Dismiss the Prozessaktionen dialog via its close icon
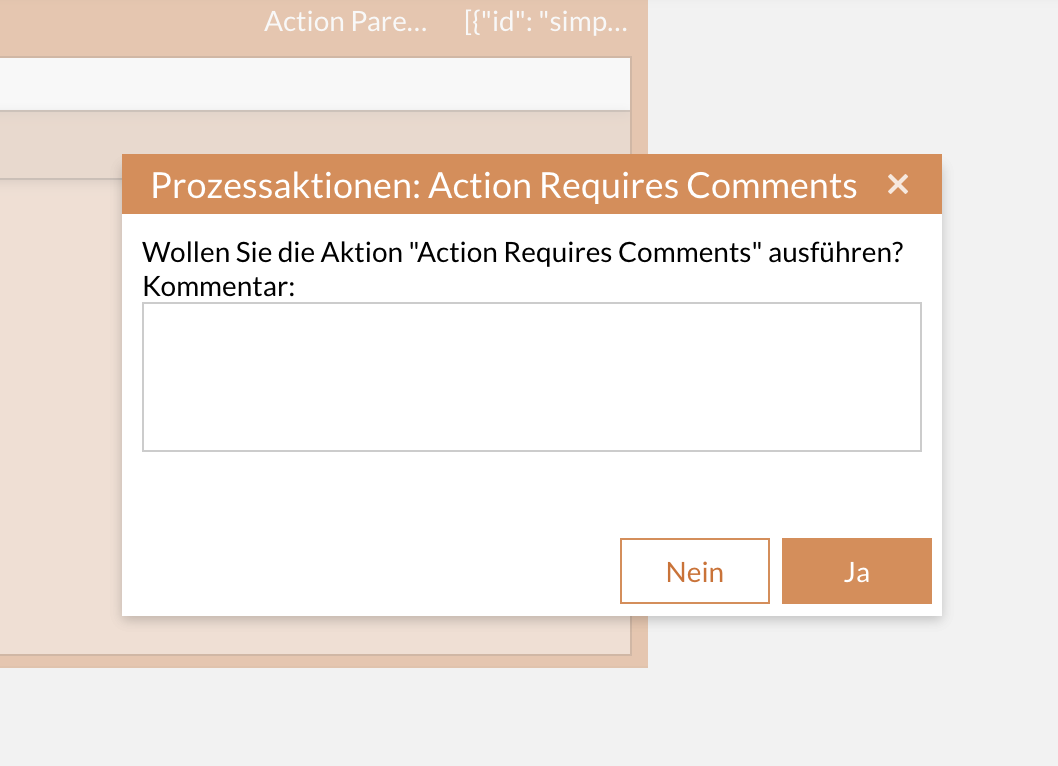This screenshot has height=766, width=1058. pyautogui.click(x=897, y=184)
